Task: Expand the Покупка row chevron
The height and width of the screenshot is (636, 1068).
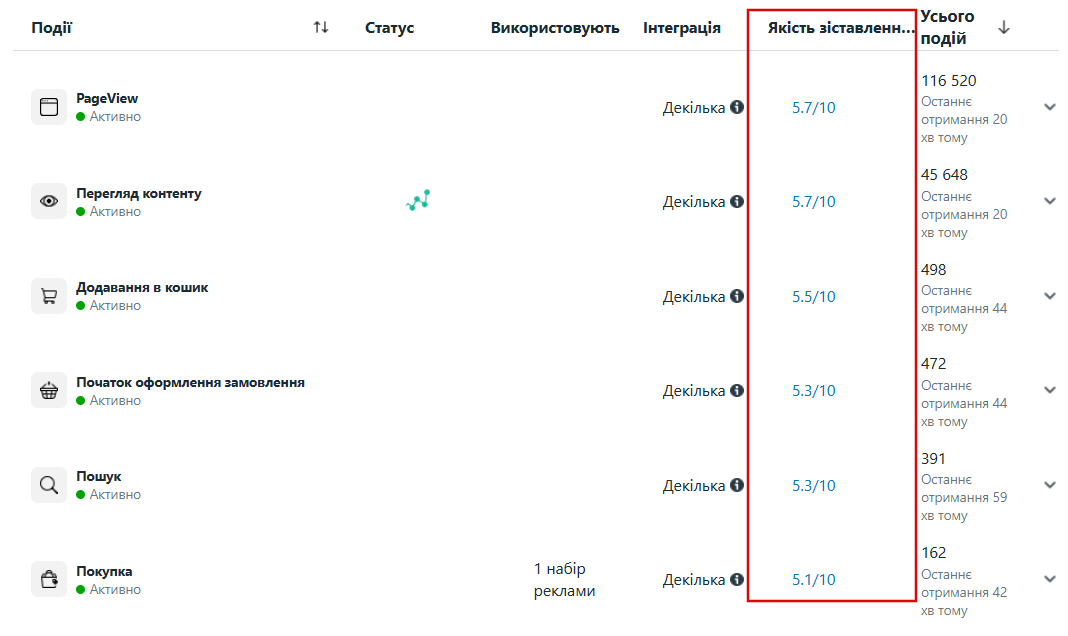Action: coord(1050,579)
